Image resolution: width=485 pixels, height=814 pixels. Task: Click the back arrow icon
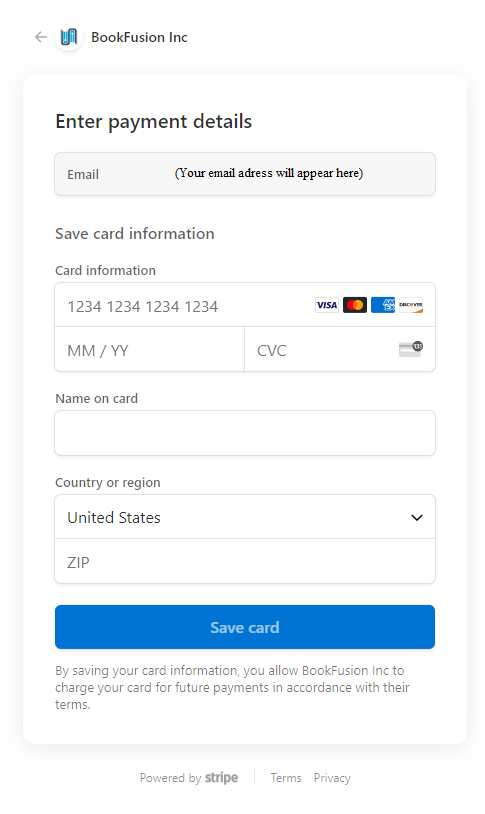point(41,37)
